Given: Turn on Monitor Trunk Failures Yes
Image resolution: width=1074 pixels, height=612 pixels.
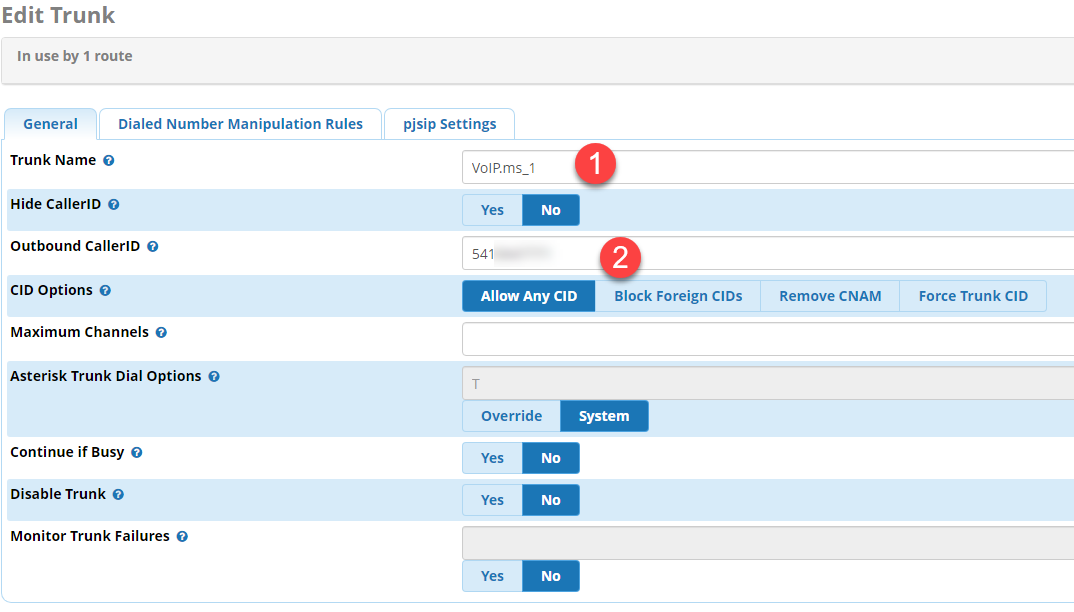Looking at the screenshot, I should [x=492, y=576].
